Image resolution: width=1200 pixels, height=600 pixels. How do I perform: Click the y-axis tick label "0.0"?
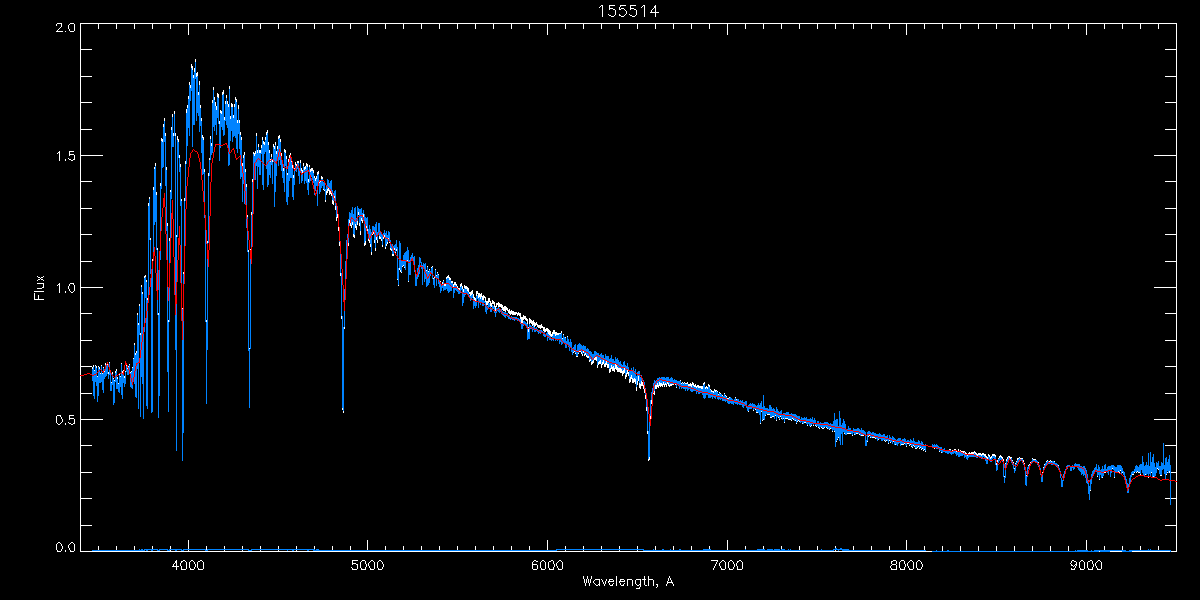tap(65, 548)
